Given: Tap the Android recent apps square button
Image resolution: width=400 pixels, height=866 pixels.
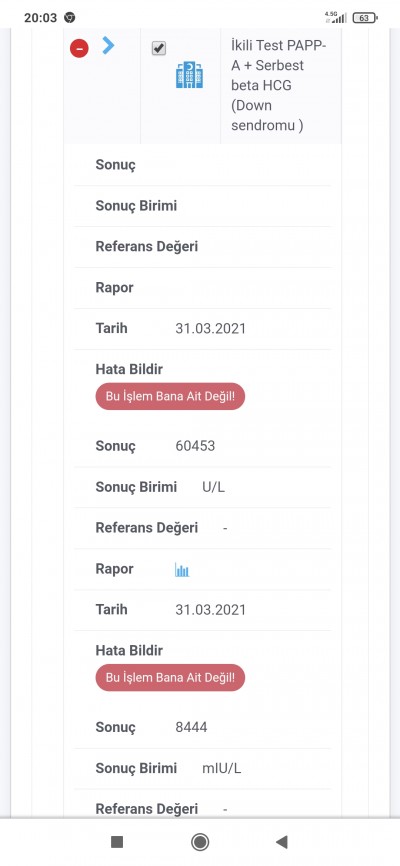Looking at the screenshot, I should pyautogui.click(x=117, y=842).
